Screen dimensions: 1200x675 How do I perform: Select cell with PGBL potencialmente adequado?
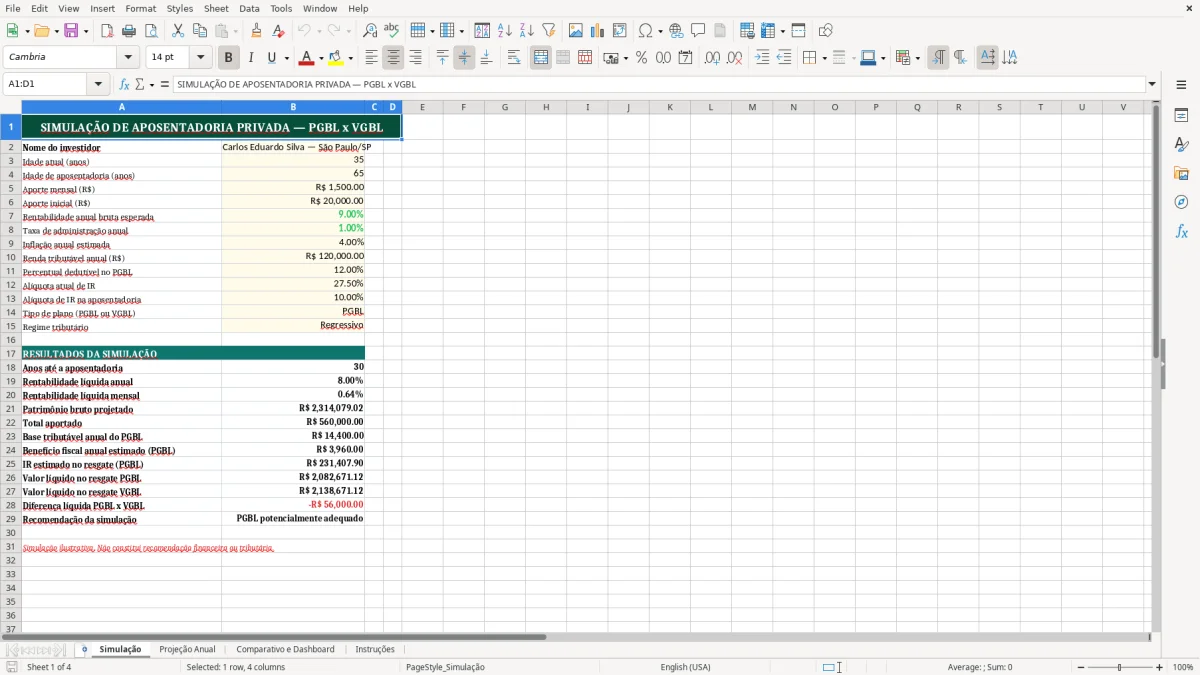pos(293,519)
